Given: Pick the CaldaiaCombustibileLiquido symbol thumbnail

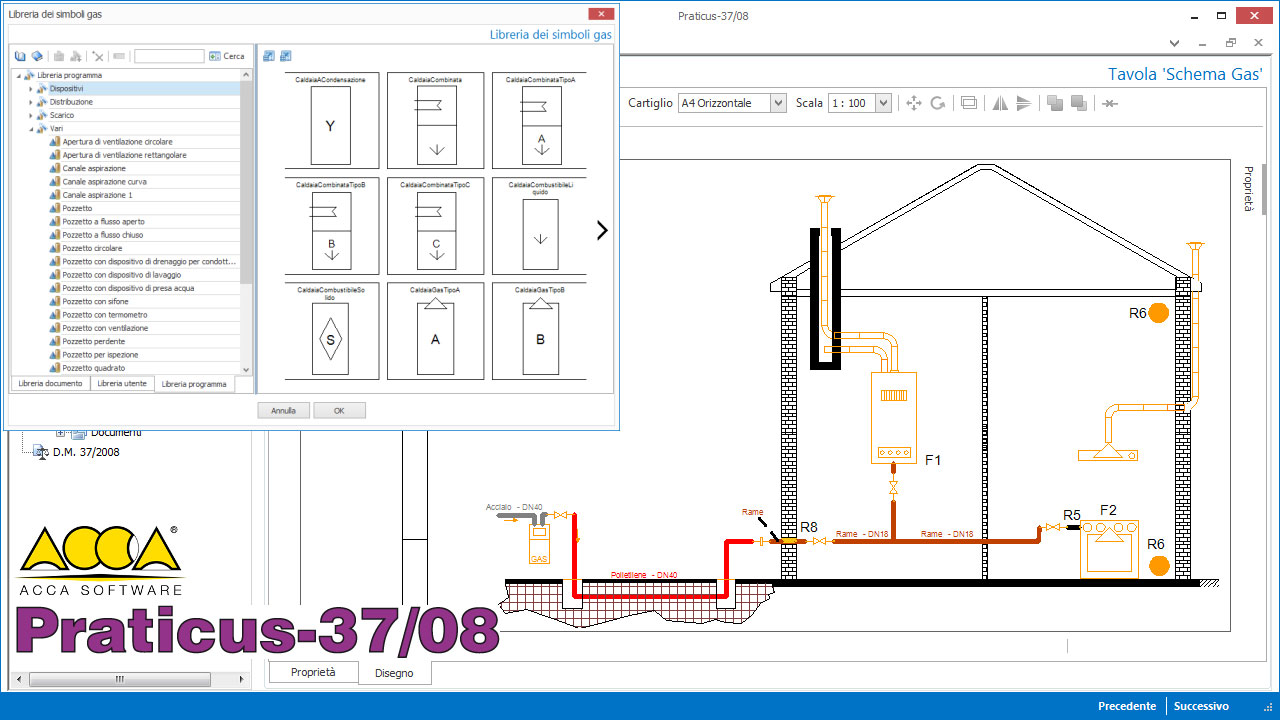Looking at the screenshot, I should click(541, 226).
